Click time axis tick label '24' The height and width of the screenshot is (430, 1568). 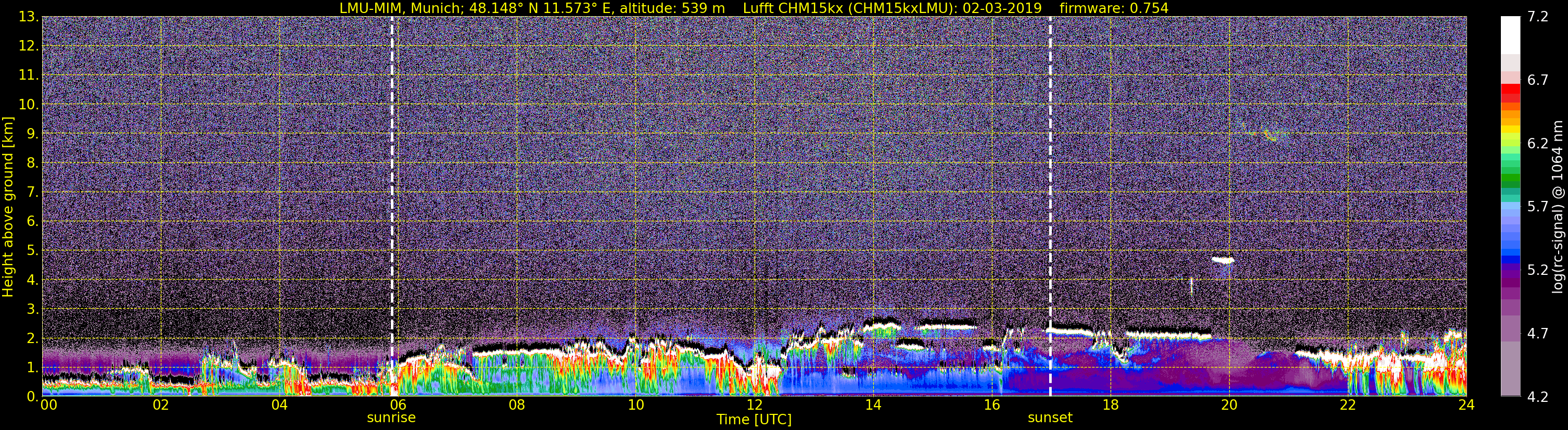(1467, 406)
